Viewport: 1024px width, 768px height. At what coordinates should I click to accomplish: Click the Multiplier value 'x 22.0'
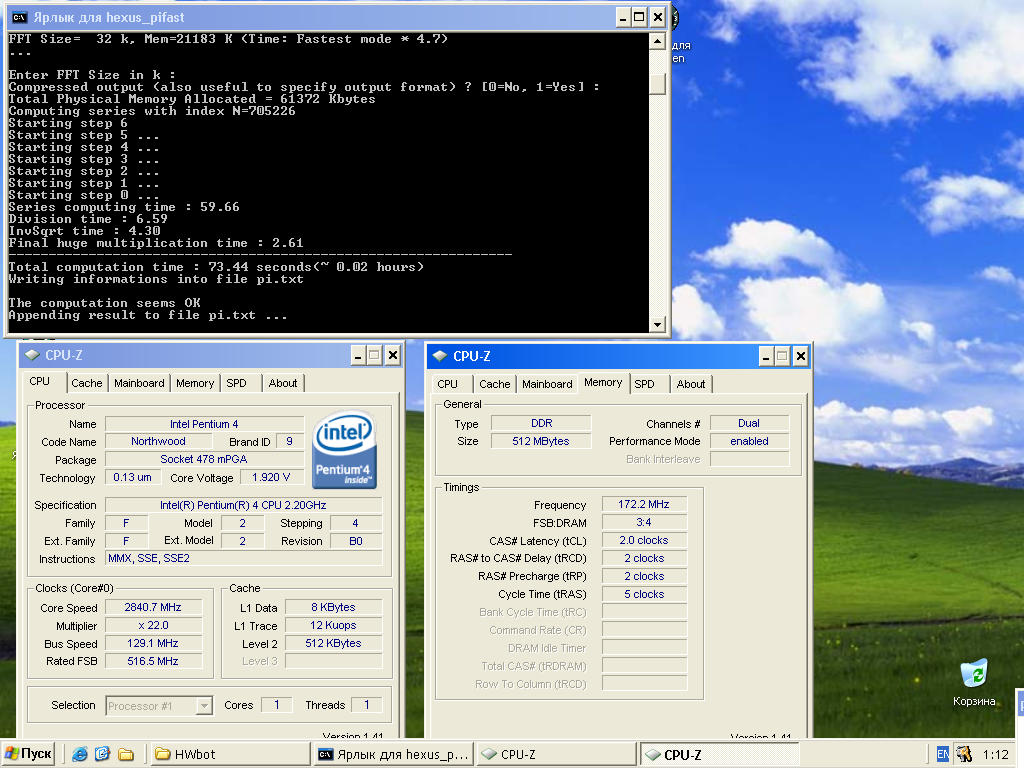[x=153, y=626]
